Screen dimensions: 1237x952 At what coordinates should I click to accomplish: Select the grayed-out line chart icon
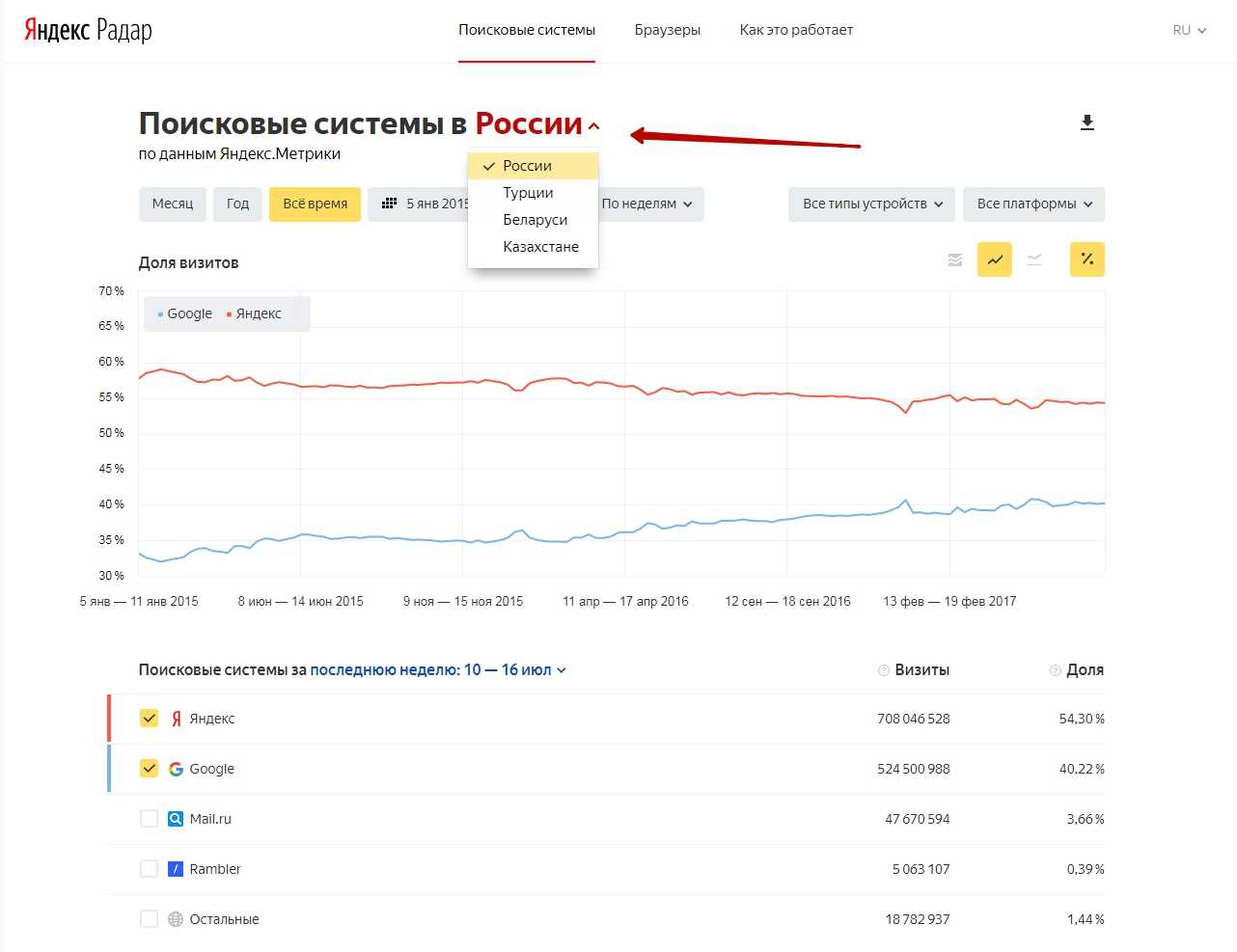(x=1034, y=259)
